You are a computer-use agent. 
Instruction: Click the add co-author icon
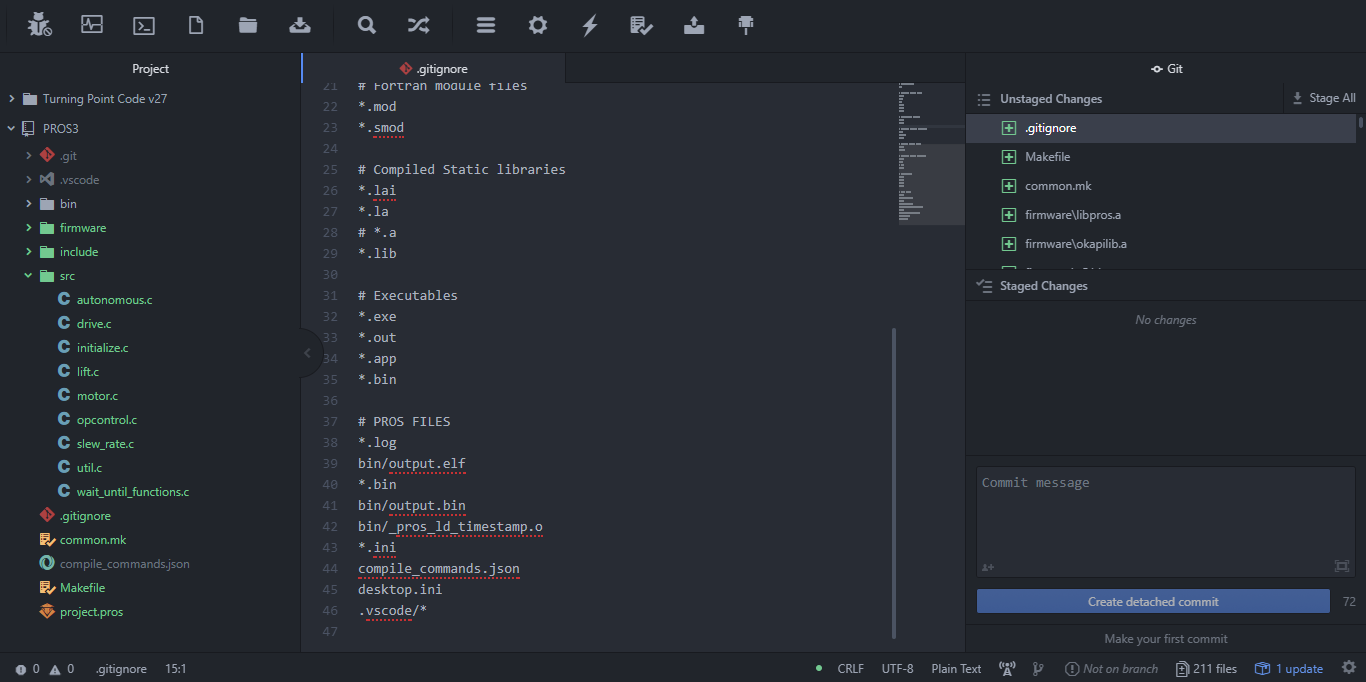click(x=988, y=567)
